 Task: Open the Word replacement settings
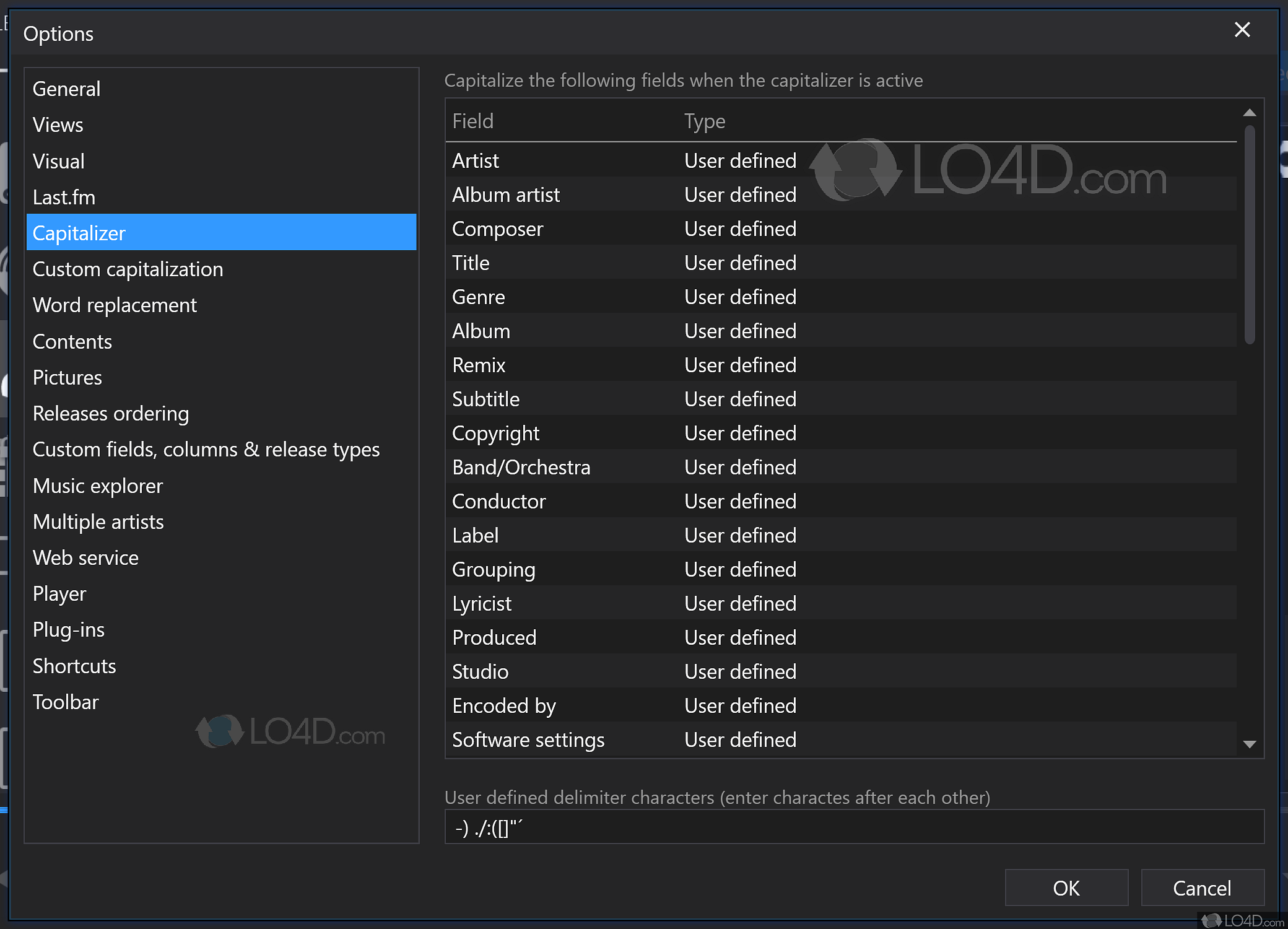coord(115,305)
